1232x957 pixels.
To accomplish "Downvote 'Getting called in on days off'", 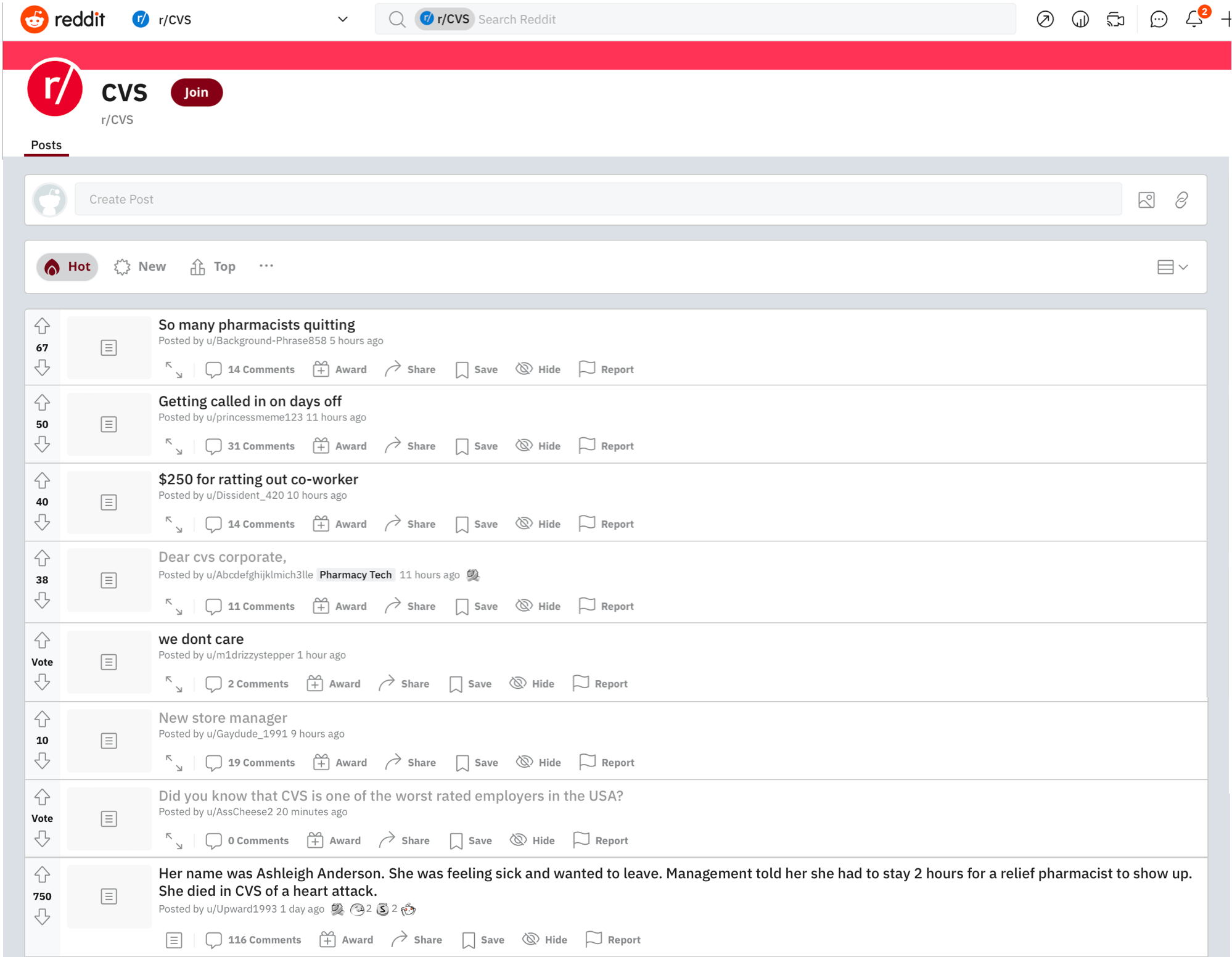I will [x=42, y=445].
